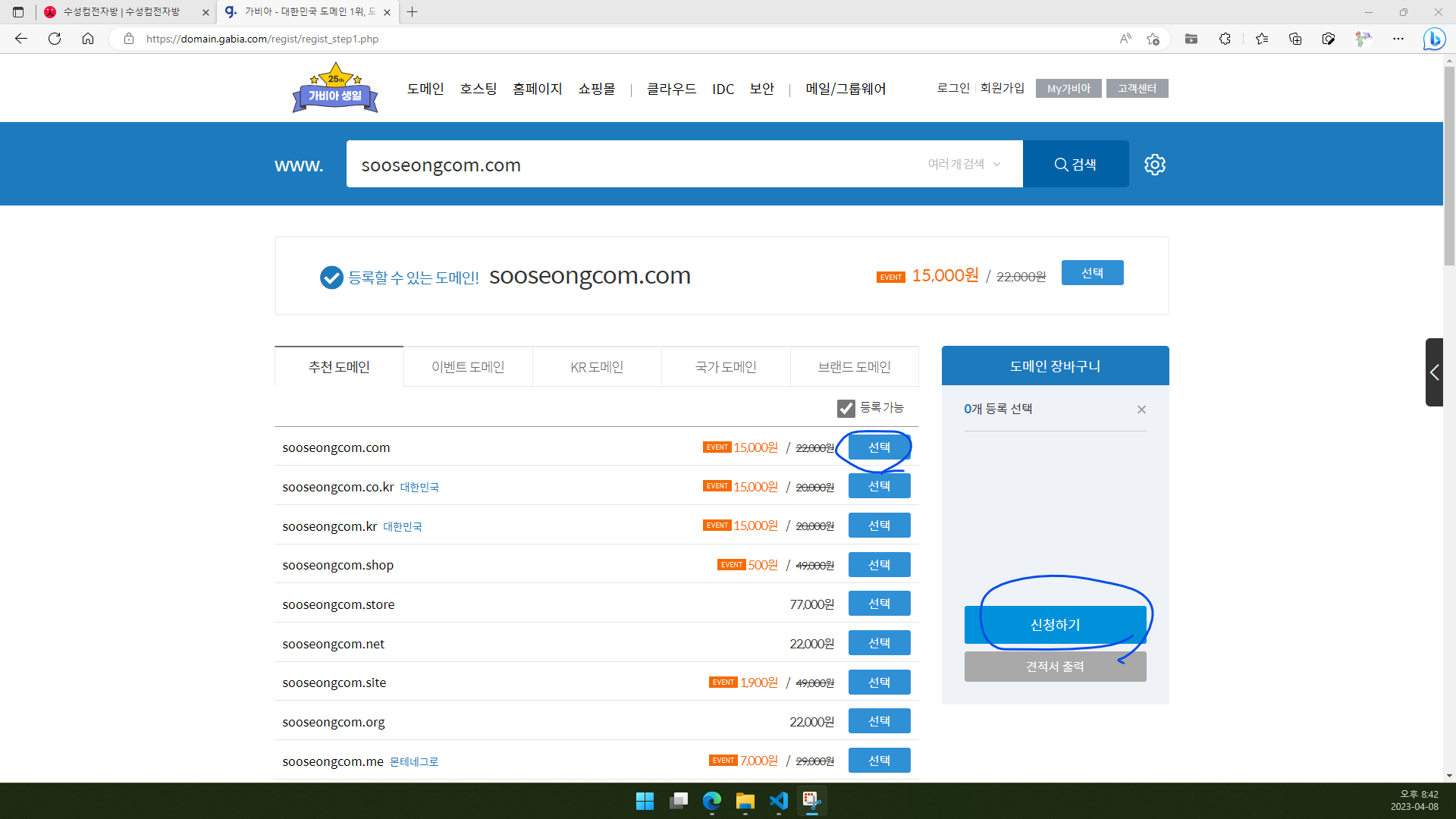Select sooseongcom.store domain
Image resolution: width=1456 pixels, height=819 pixels.
coord(879,604)
